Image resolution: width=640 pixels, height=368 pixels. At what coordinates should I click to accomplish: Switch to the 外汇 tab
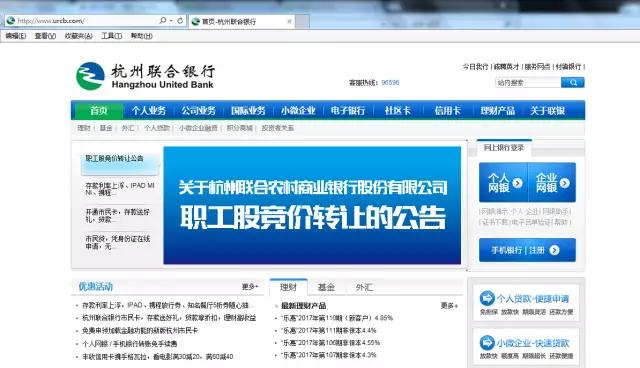tap(364, 287)
